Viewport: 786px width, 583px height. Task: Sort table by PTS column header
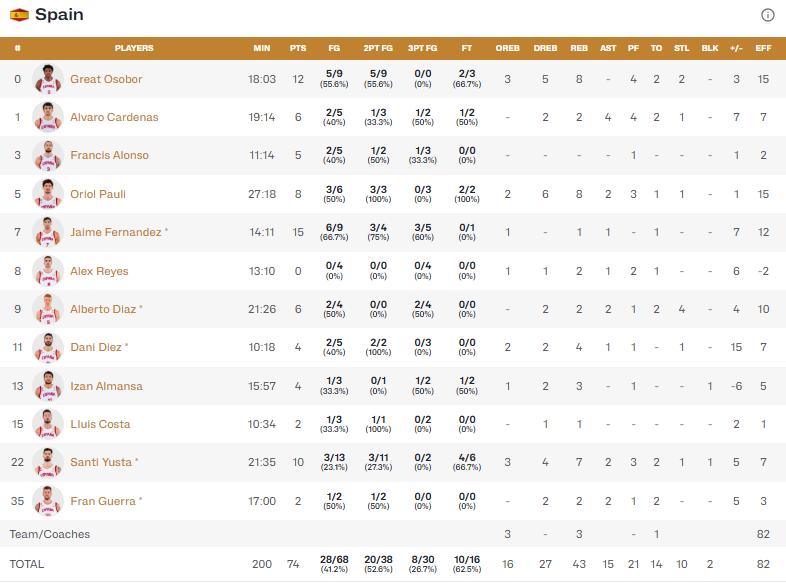pos(298,48)
